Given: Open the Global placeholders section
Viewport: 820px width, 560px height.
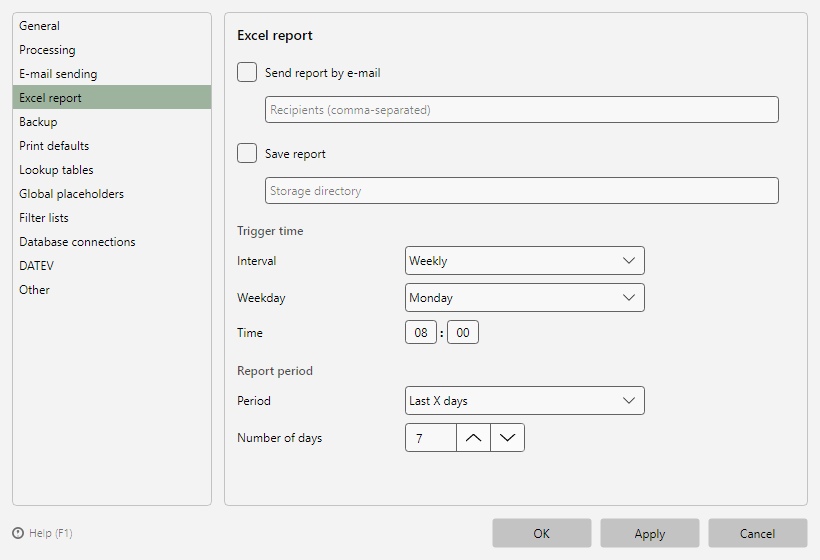Looking at the screenshot, I should 112,194.
